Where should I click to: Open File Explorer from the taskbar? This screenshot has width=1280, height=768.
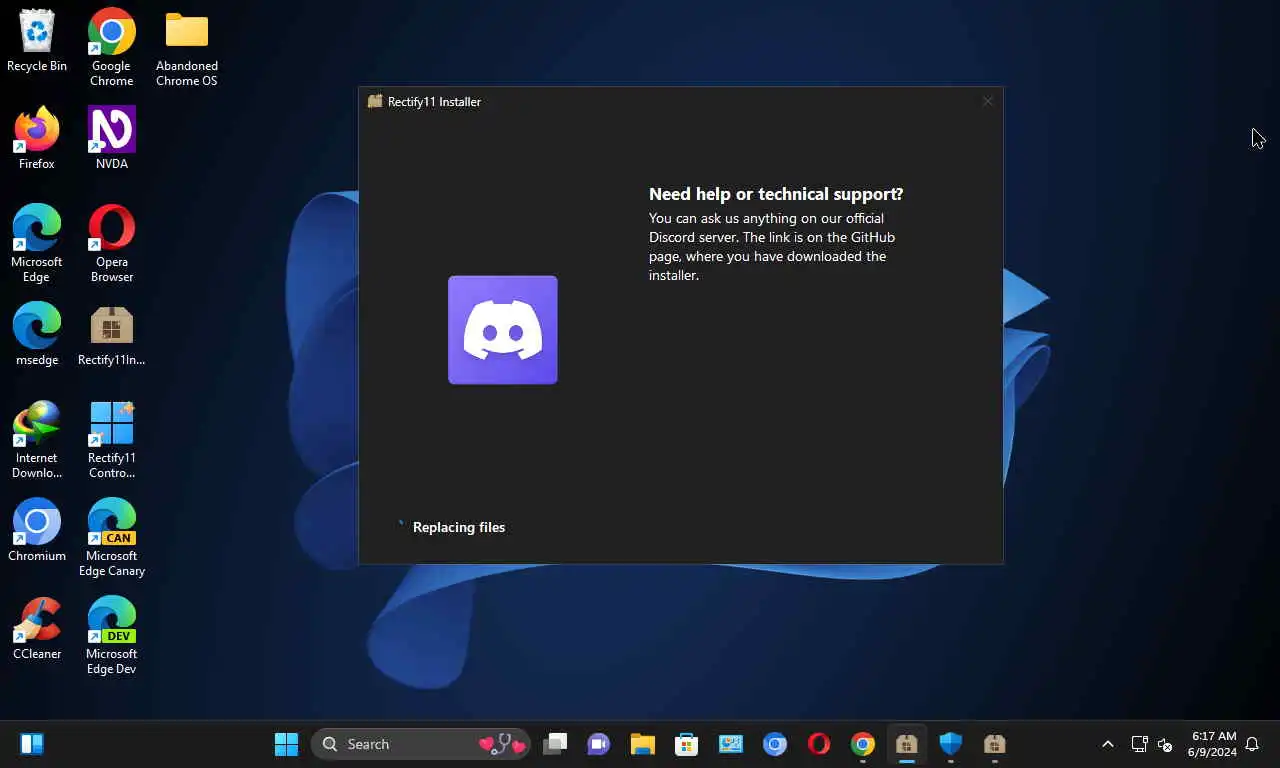click(642, 744)
